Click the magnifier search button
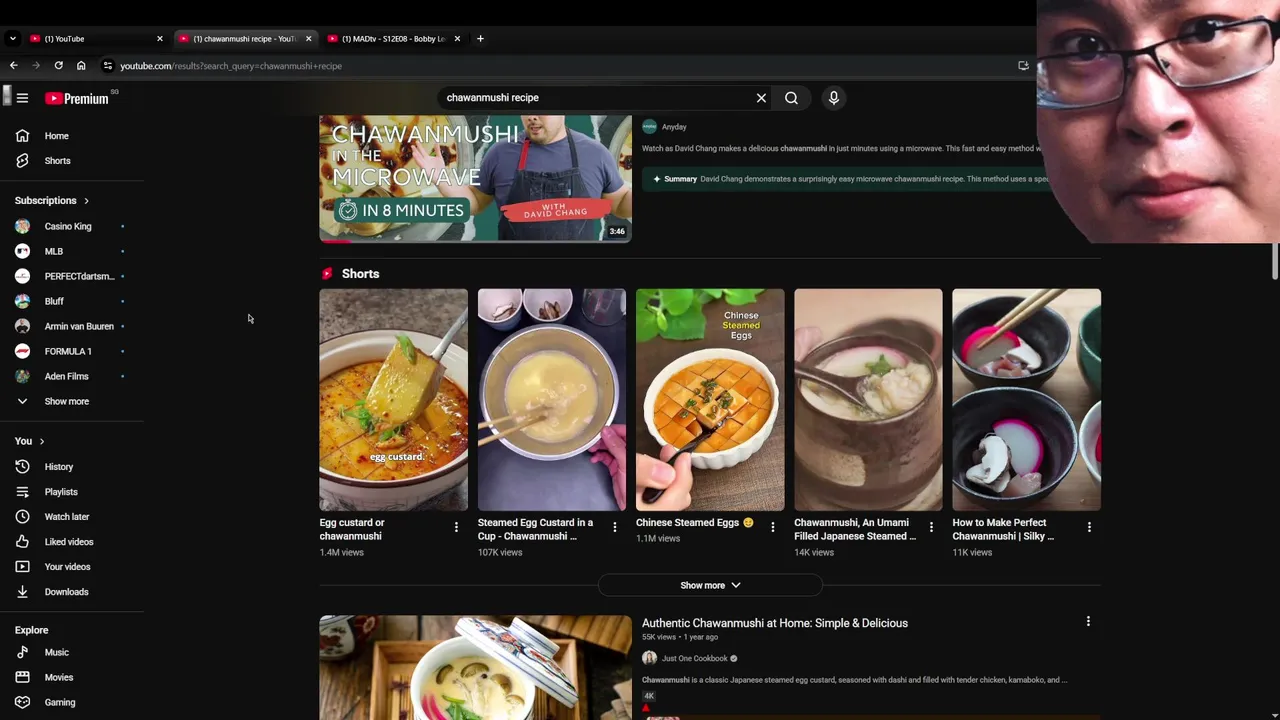Viewport: 1280px width, 720px height. coord(791,98)
